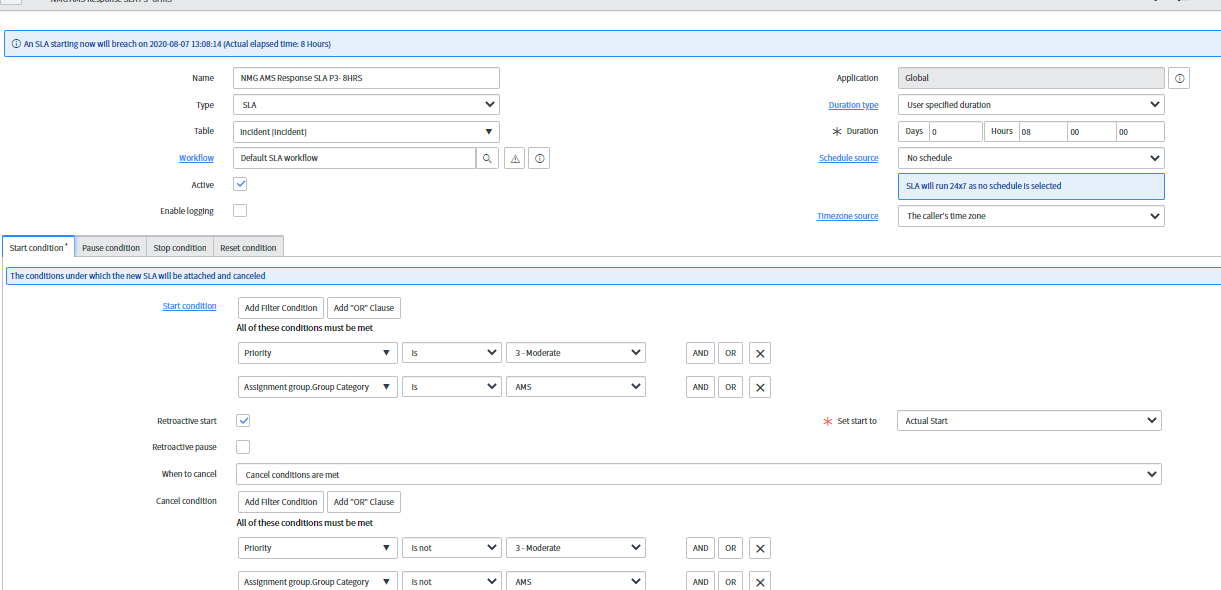
Task: Enable the logging checkbox
Action: pyautogui.click(x=240, y=210)
